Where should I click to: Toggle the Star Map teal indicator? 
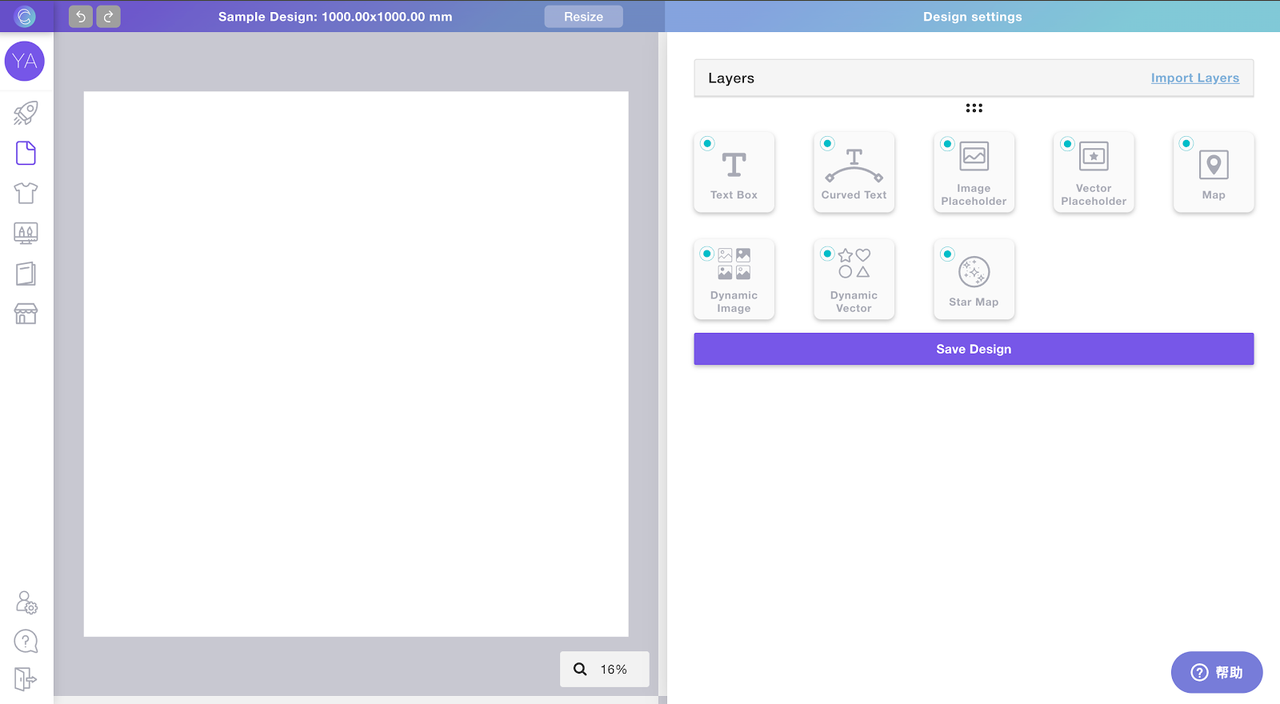(947, 254)
